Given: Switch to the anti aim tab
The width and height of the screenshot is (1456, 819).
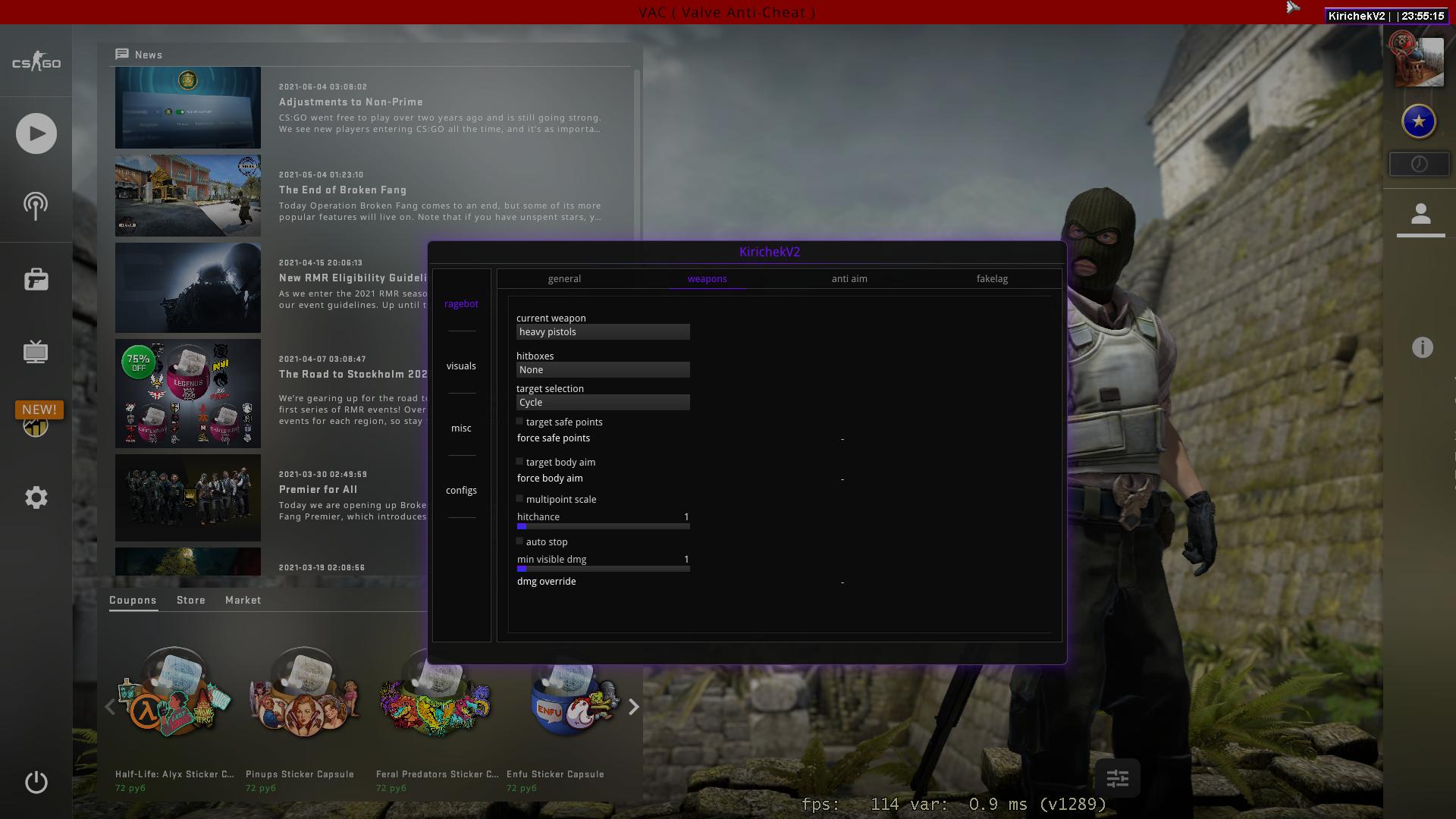Looking at the screenshot, I should 849,279.
